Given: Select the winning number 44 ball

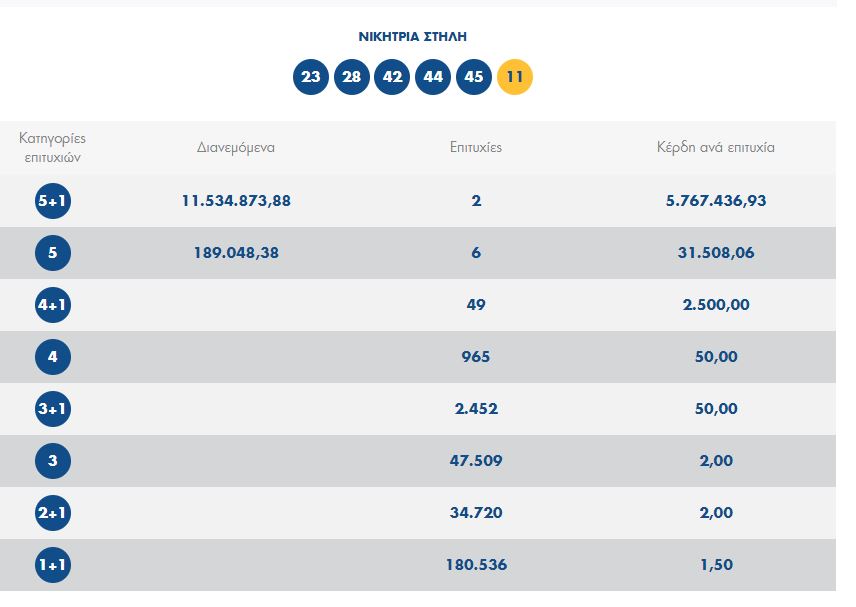Looking at the screenshot, I should click(433, 77).
